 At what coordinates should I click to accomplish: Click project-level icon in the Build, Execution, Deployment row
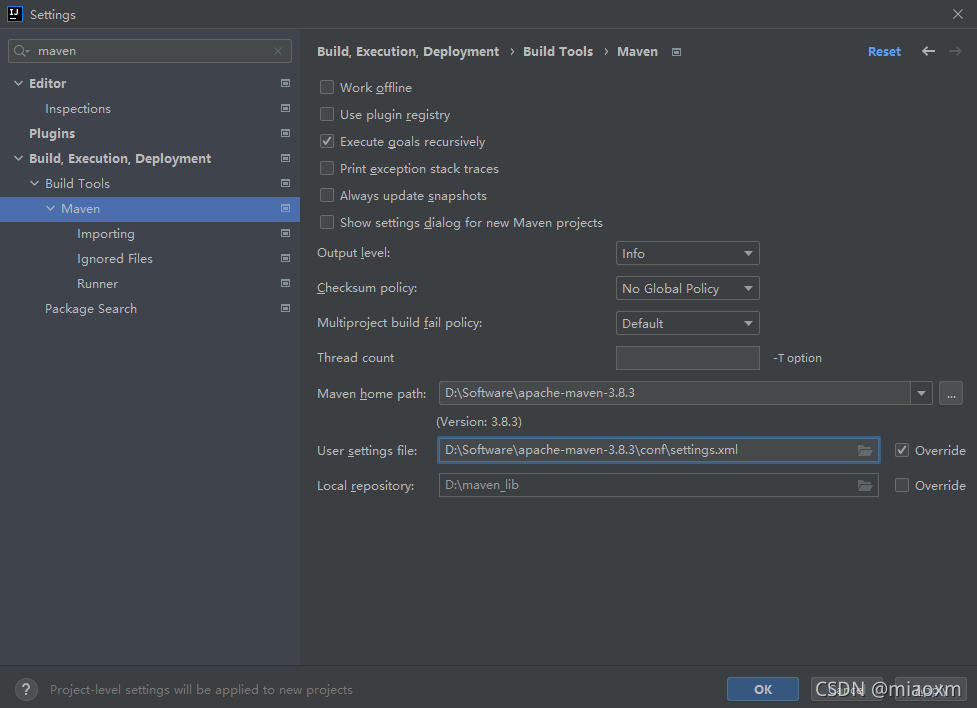click(x=285, y=158)
